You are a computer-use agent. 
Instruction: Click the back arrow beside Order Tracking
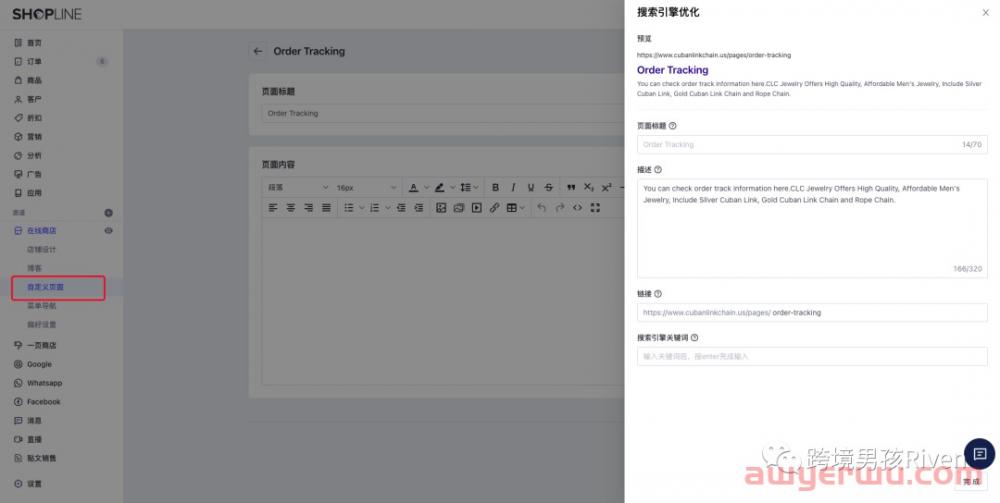[258, 51]
